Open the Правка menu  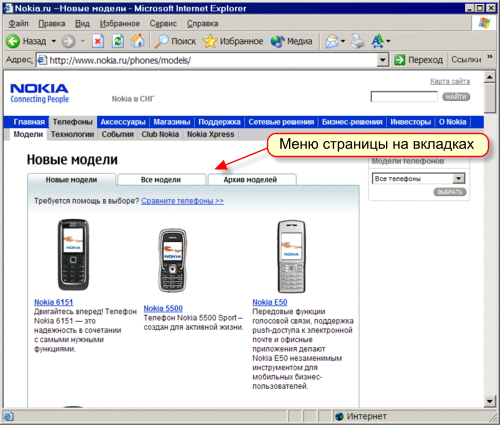[52, 24]
